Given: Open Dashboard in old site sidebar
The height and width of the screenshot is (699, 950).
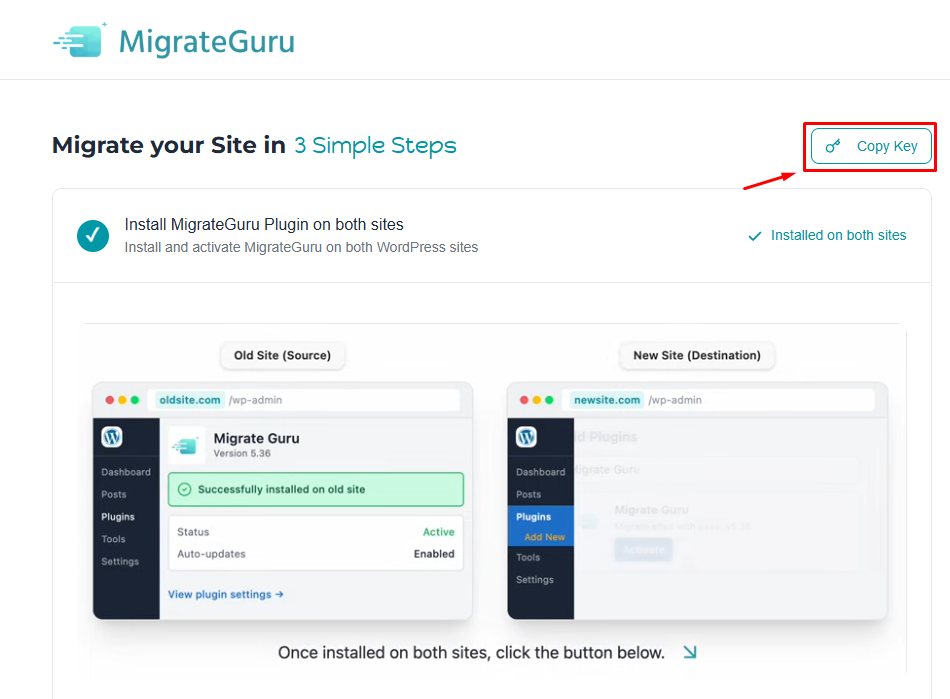Looking at the screenshot, I should click(x=126, y=472).
